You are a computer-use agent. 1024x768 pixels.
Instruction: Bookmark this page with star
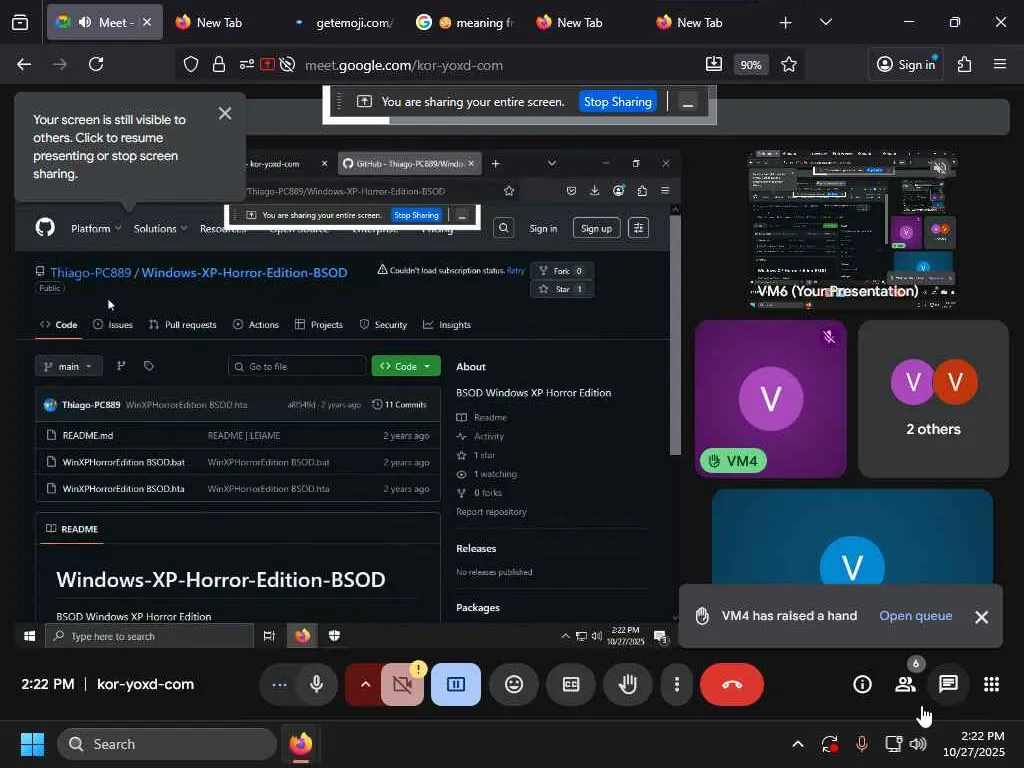[789, 64]
